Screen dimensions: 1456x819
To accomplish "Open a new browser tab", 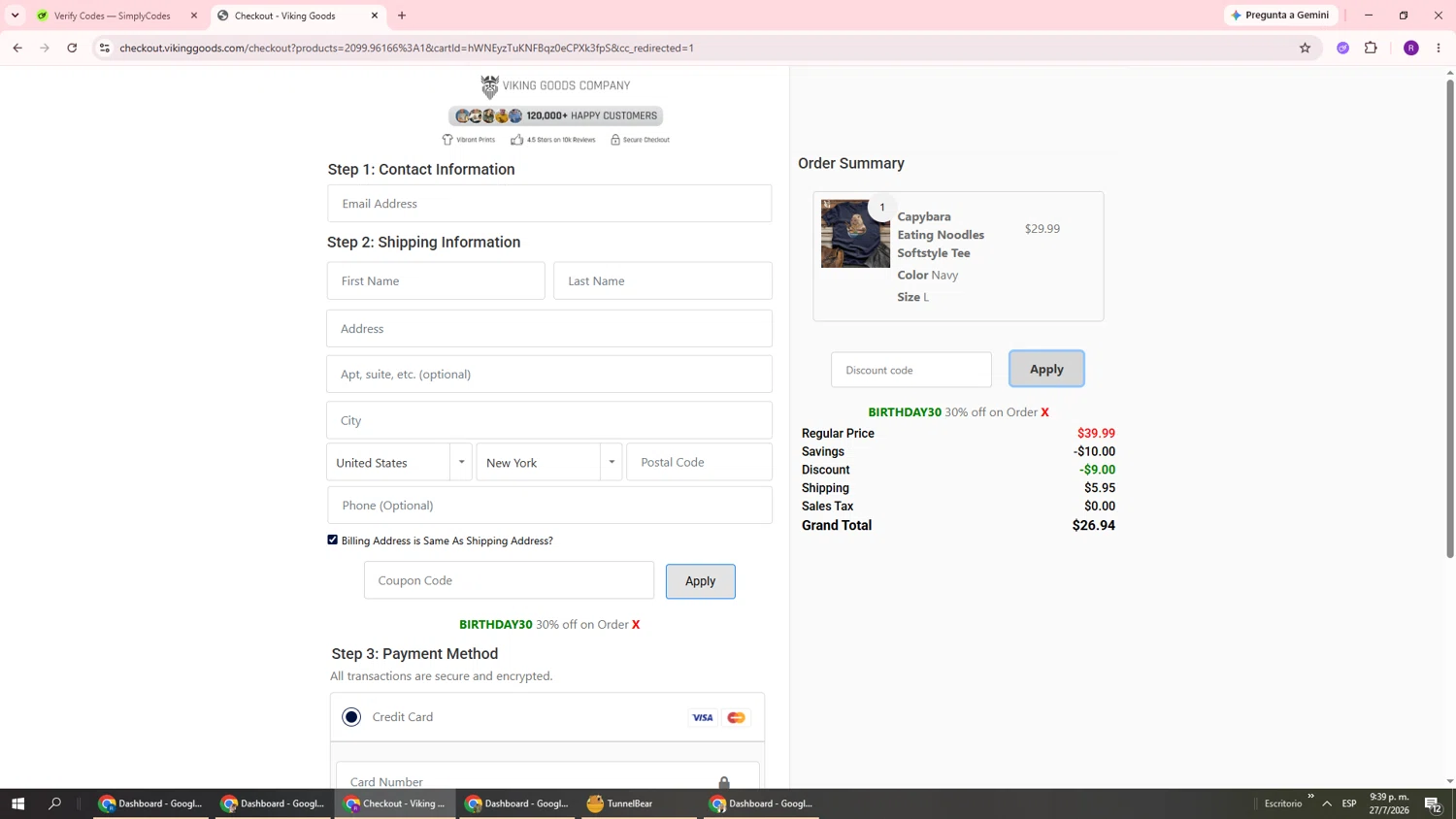I will coord(402,16).
